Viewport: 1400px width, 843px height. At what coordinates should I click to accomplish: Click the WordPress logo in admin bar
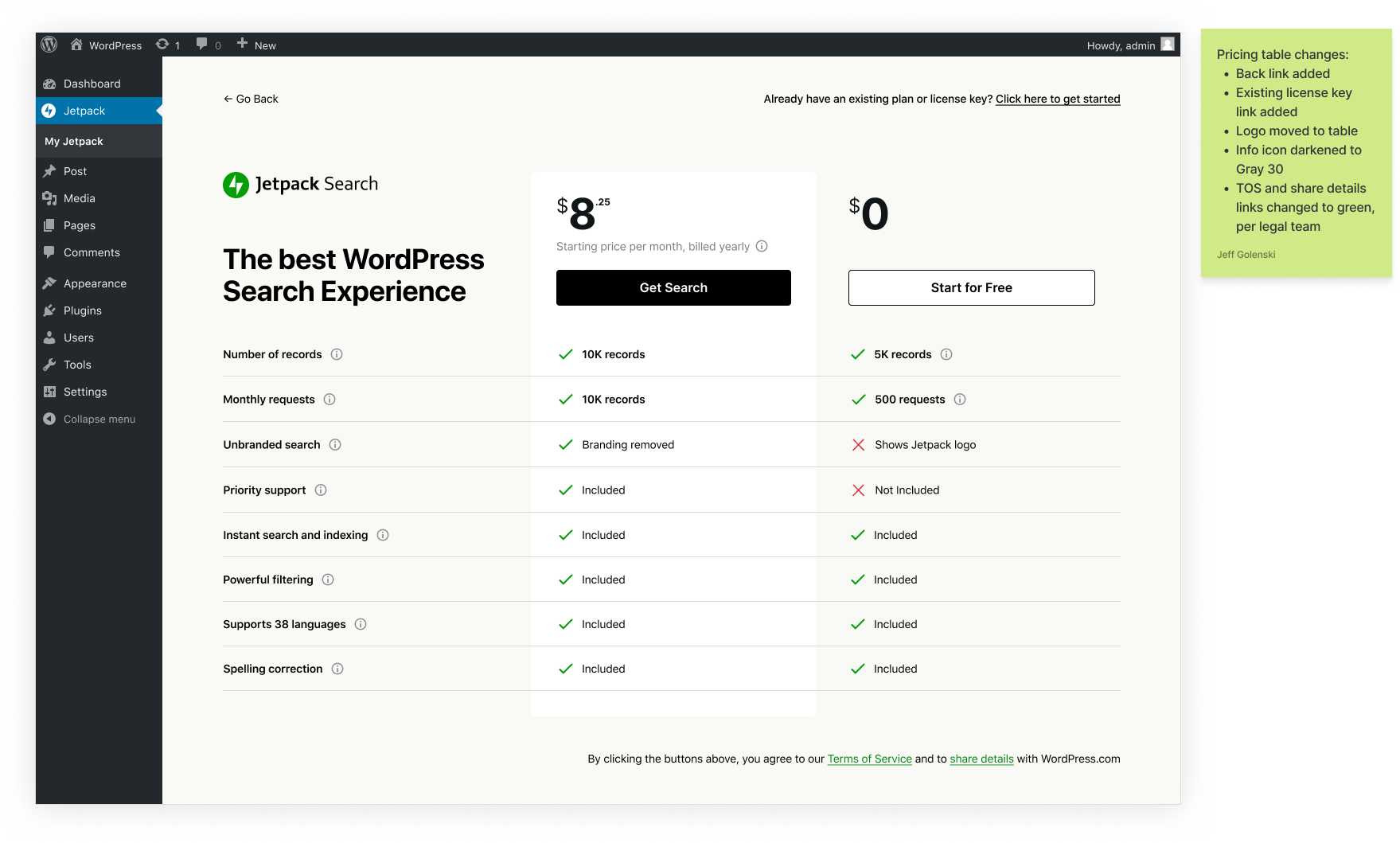coord(49,45)
